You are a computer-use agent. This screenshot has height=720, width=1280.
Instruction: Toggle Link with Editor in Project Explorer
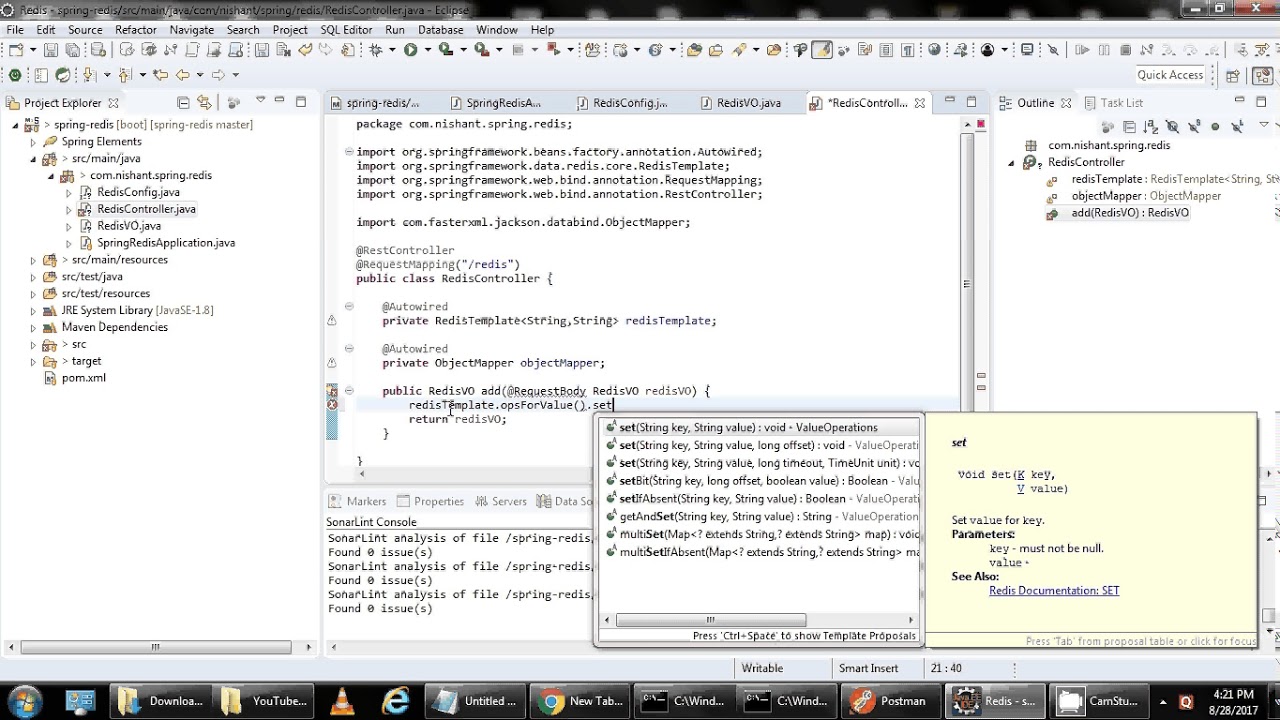click(x=204, y=102)
